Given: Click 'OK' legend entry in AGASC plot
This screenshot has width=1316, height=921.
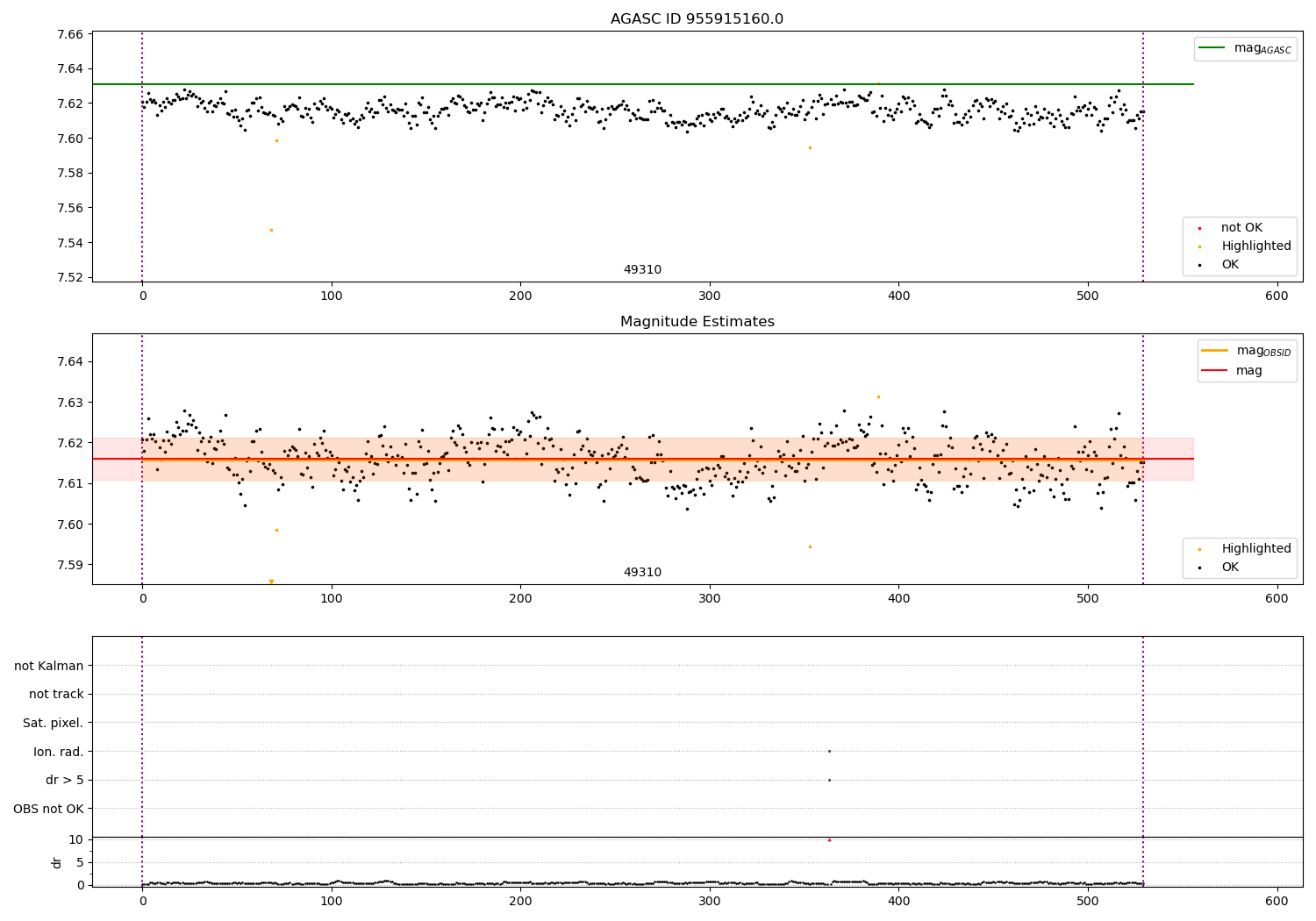Looking at the screenshot, I should point(1230,264).
